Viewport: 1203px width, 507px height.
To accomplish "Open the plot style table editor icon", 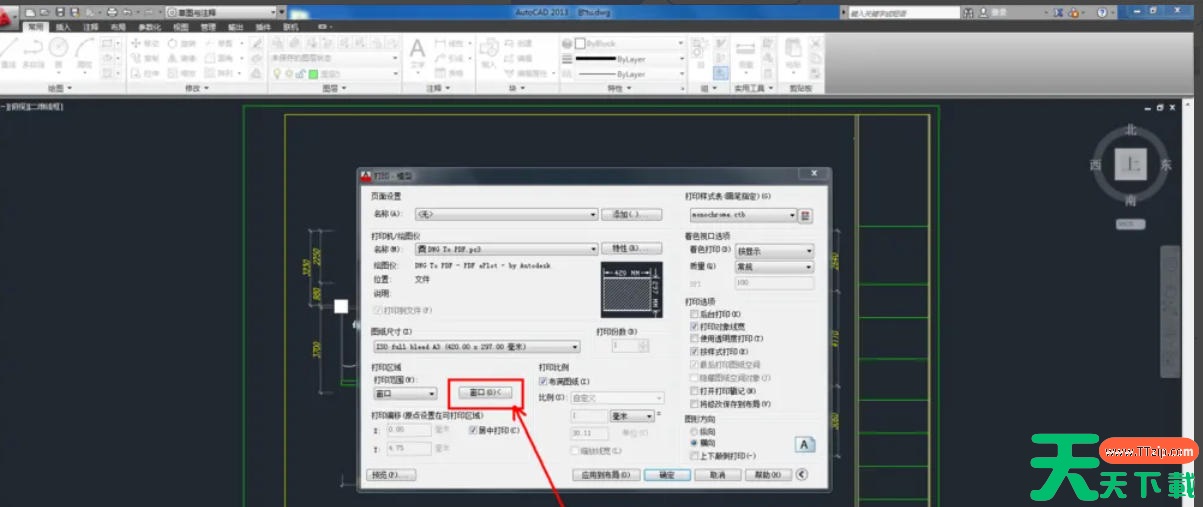I will coord(806,215).
